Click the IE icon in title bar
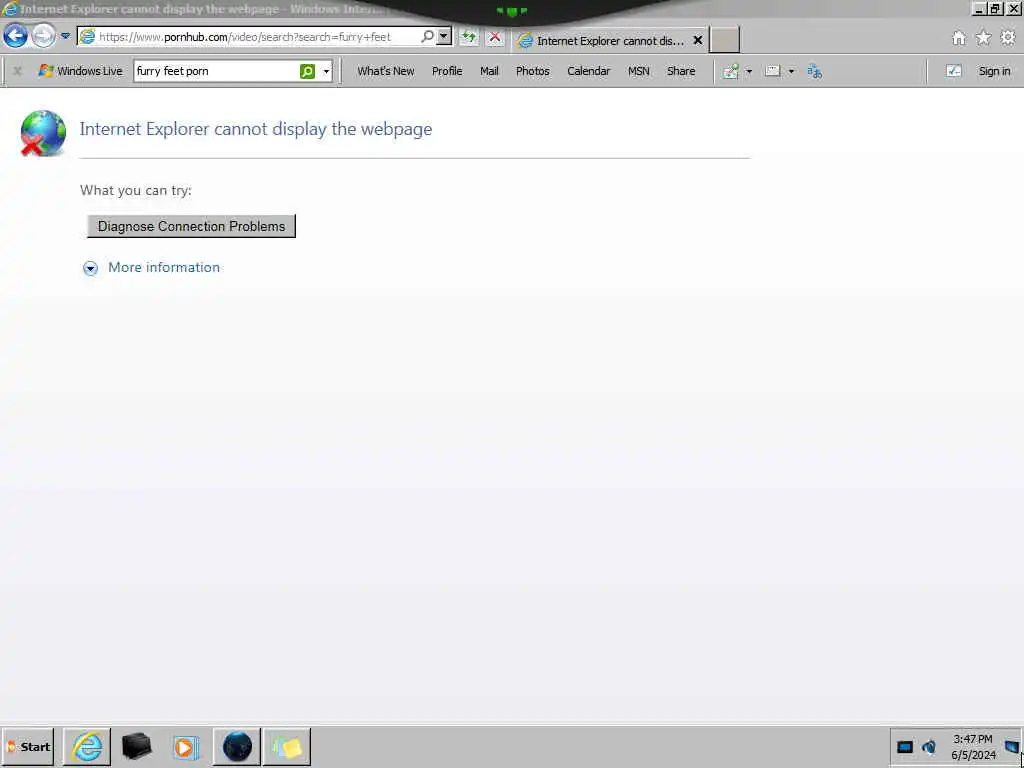 click(x=10, y=9)
